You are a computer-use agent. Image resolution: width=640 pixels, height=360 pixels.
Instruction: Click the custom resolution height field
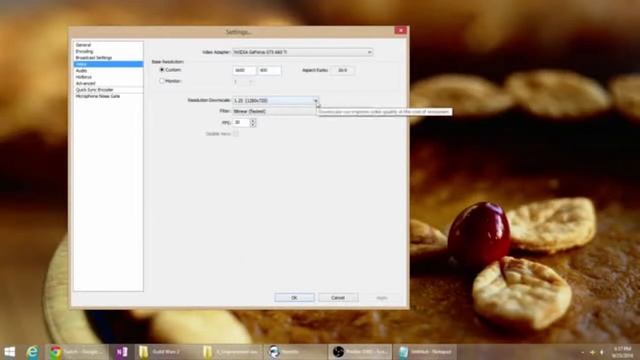[x=269, y=70]
